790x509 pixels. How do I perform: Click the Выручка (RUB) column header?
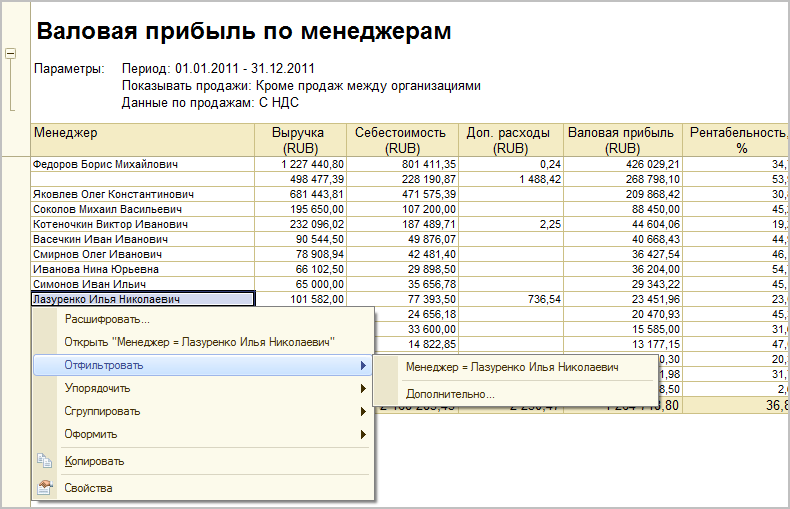click(x=301, y=140)
